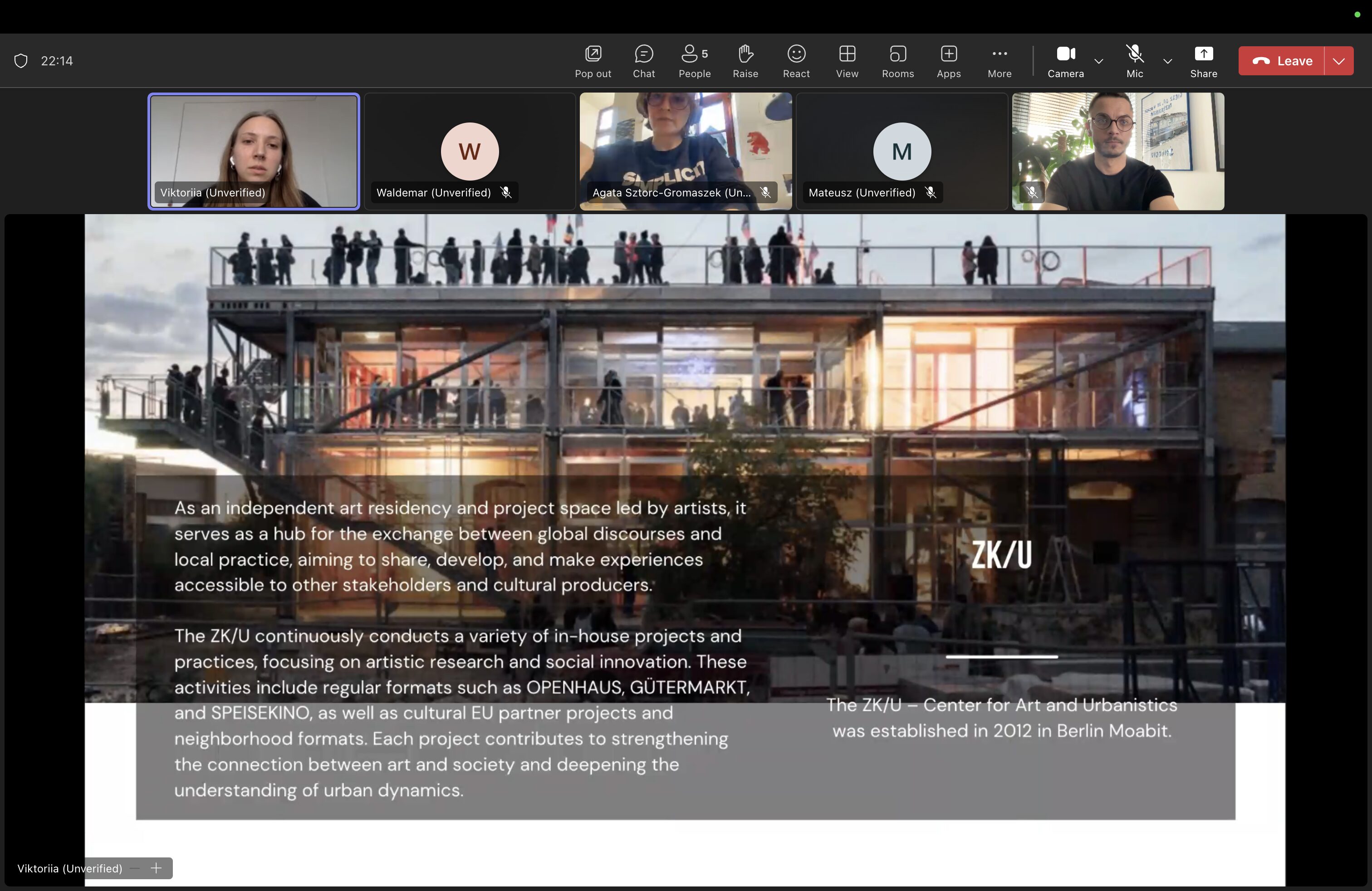Unmute the Mic
The width and height of the screenshot is (1372, 891).
pyautogui.click(x=1135, y=61)
